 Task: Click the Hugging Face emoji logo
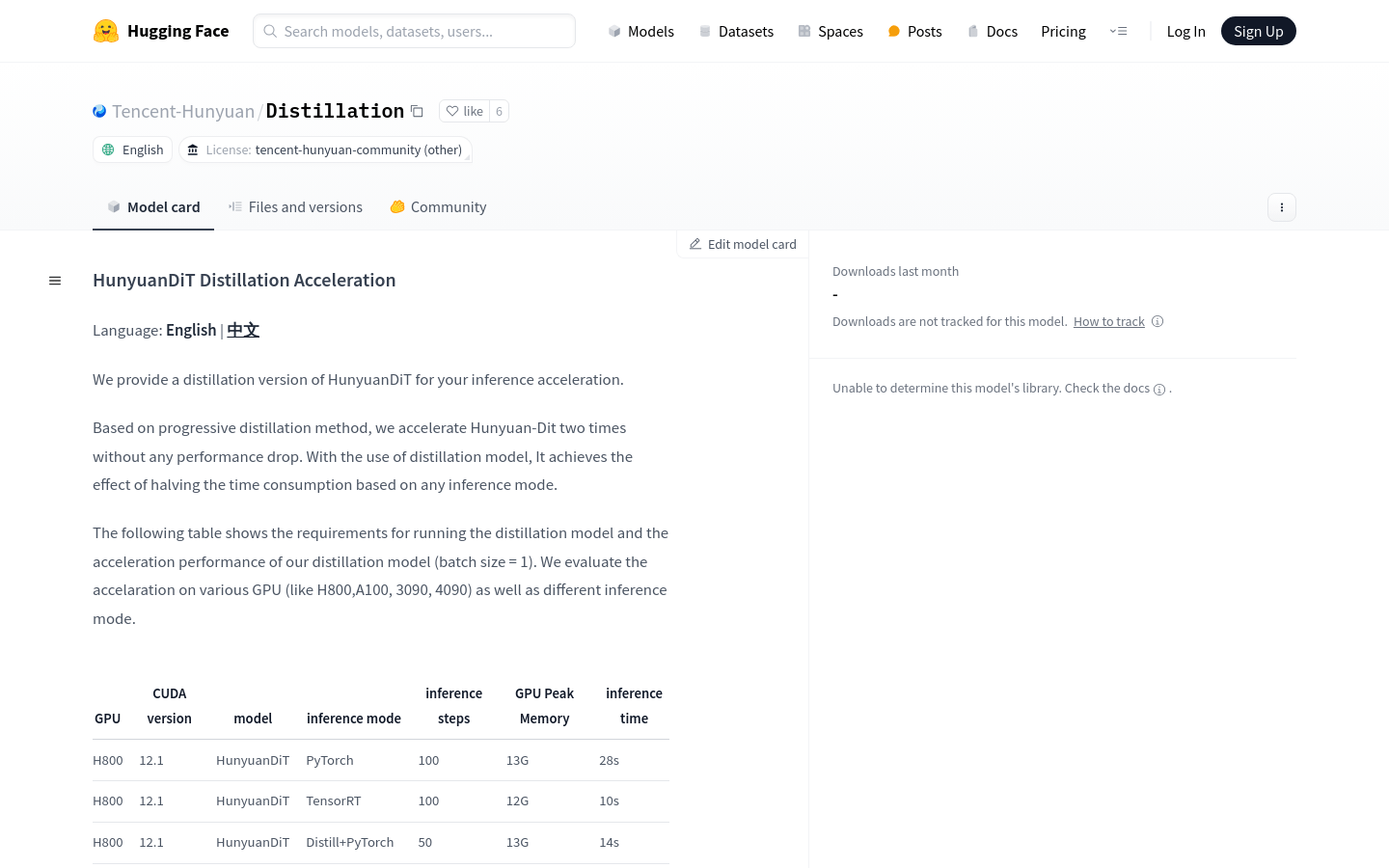[x=106, y=31]
